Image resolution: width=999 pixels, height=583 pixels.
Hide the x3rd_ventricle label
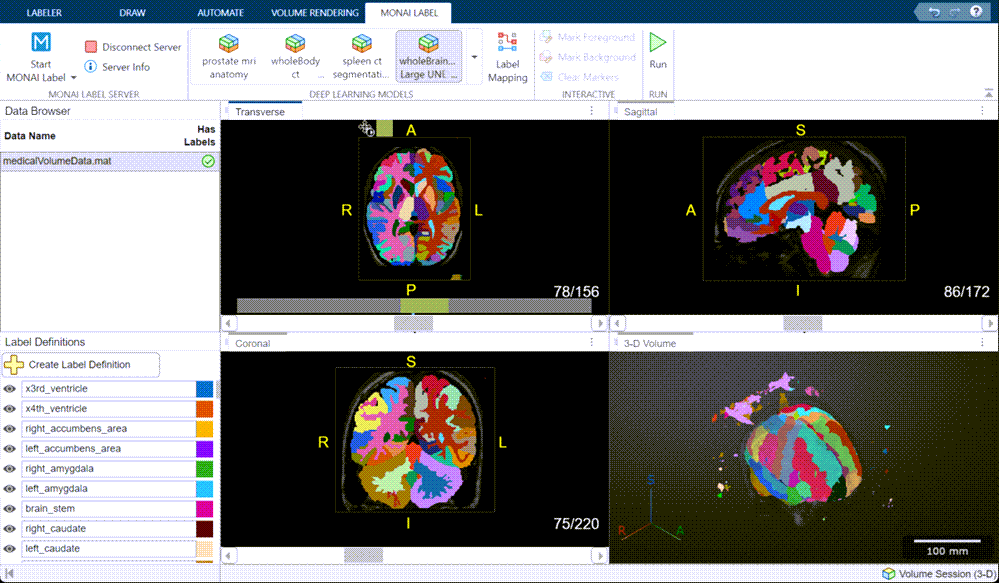tap(10, 389)
